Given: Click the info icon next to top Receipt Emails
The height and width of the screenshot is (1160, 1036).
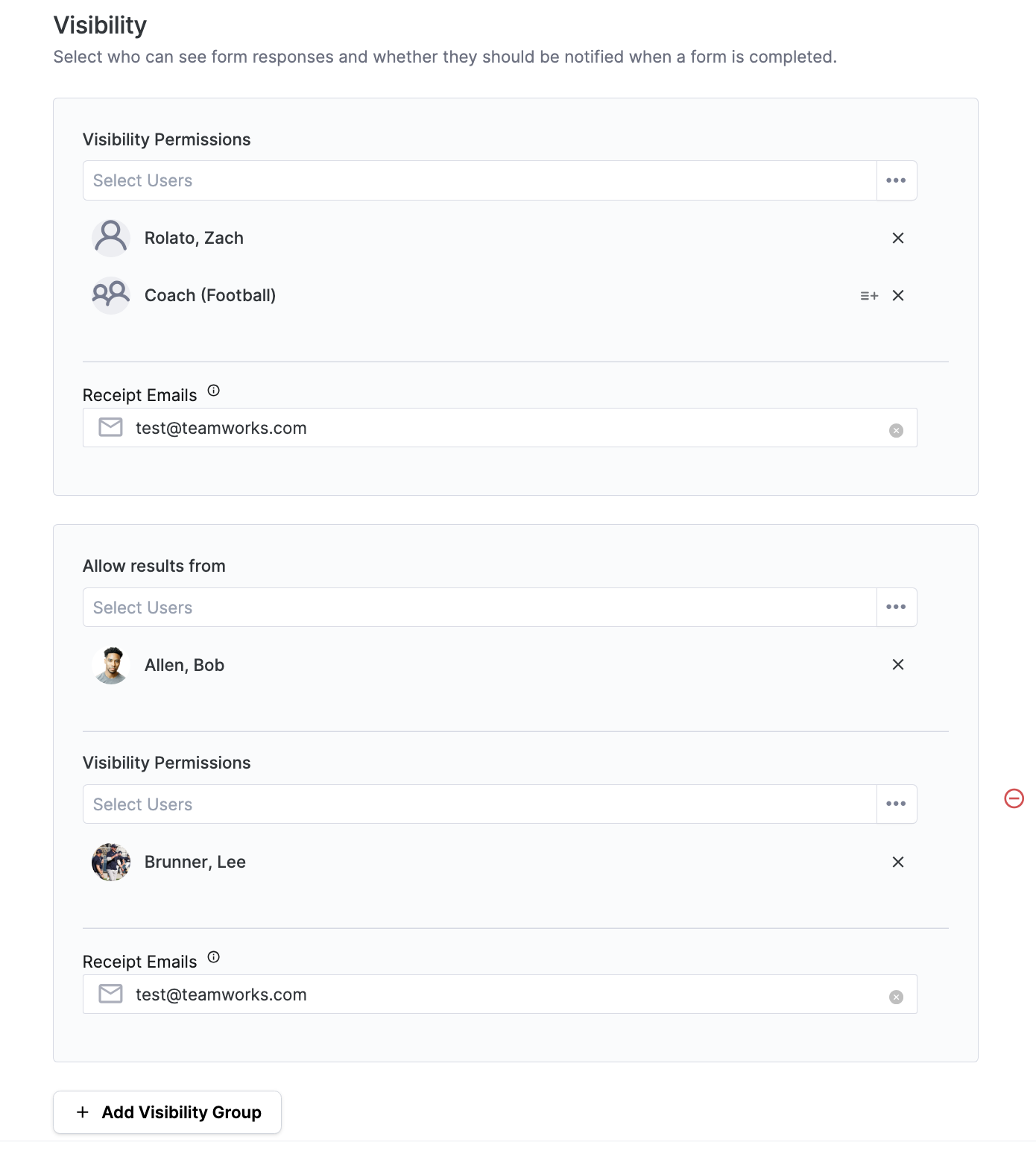Looking at the screenshot, I should pyautogui.click(x=213, y=389).
